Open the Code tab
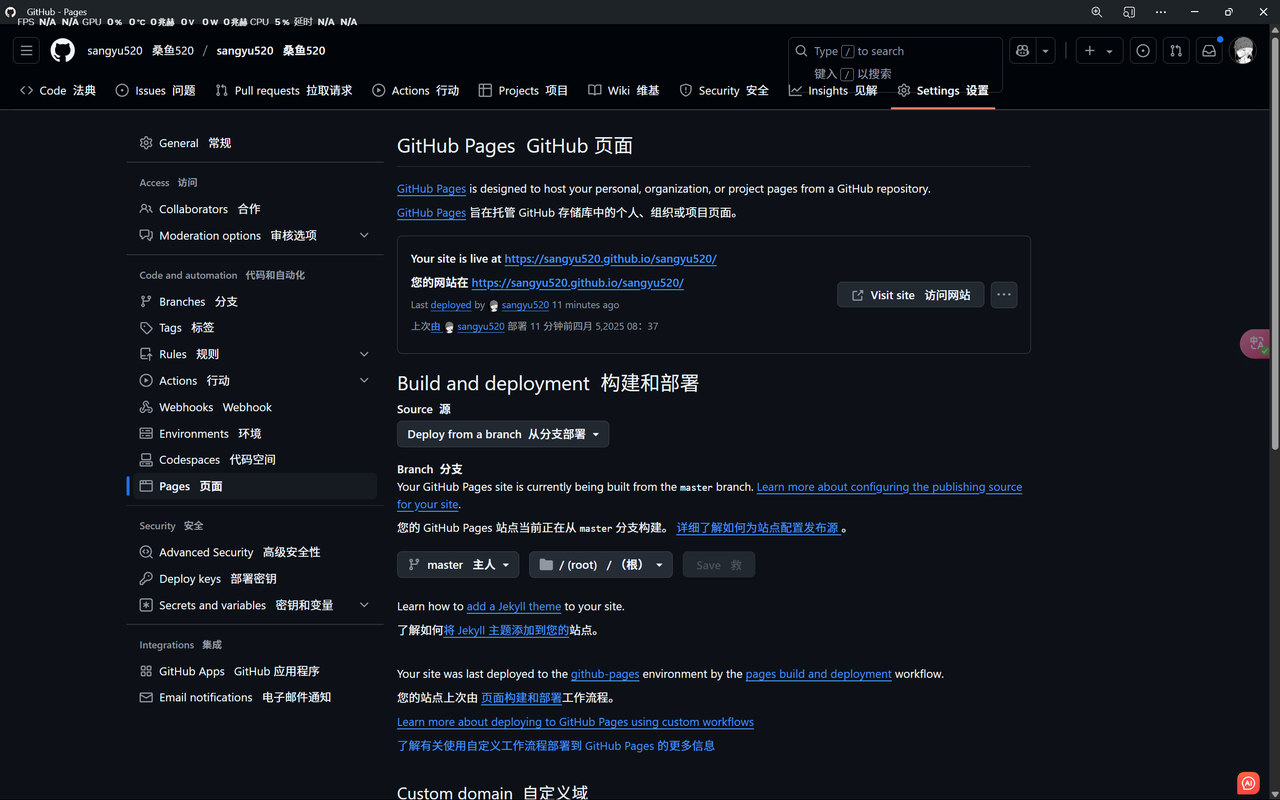1280x800 pixels. 58,90
